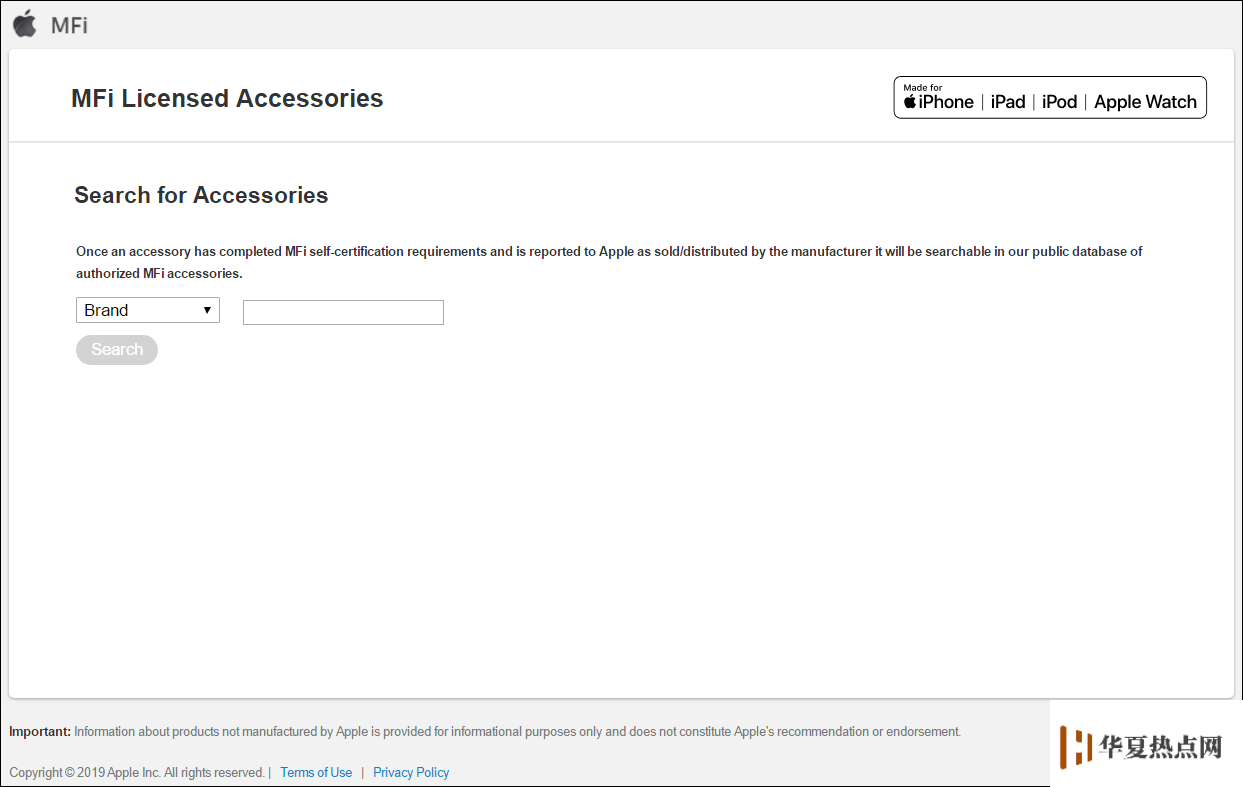Click the paragraph about MFi self-certification requirements
Screen dimensions: 1243x787
coord(609,262)
